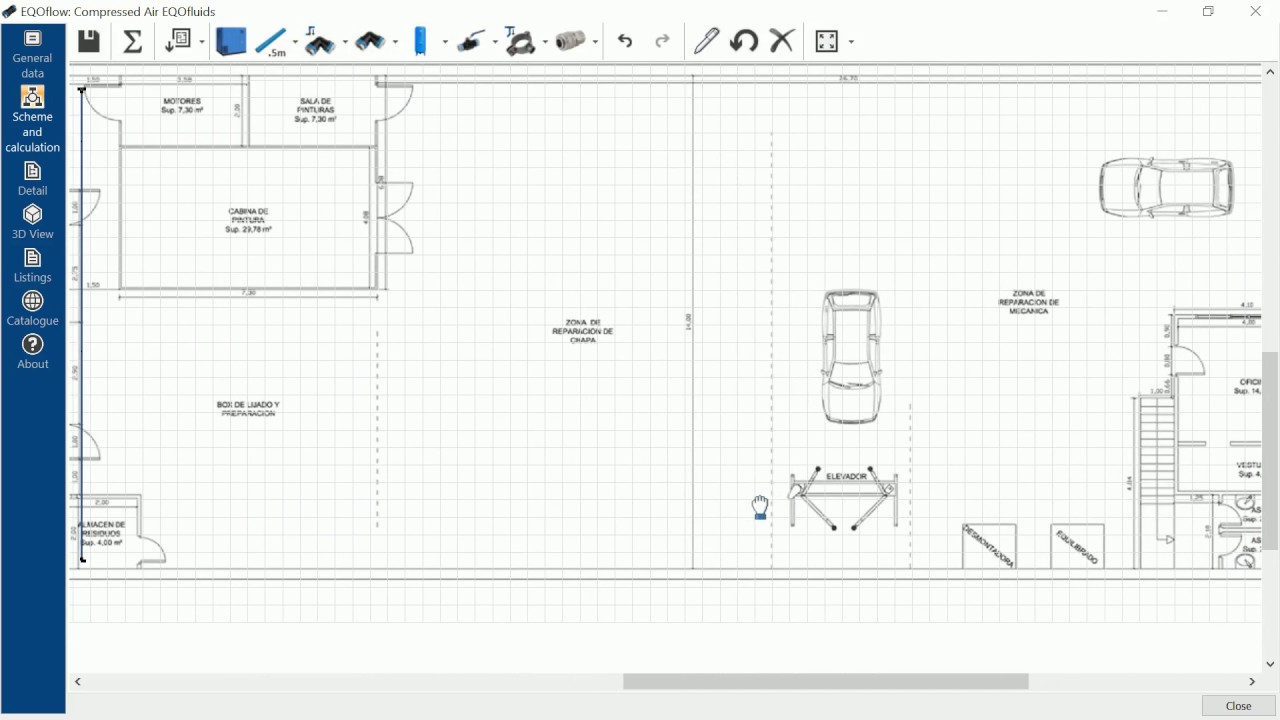
Task: Click the EQUILIBRADO machine box
Action: (1077, 546)
